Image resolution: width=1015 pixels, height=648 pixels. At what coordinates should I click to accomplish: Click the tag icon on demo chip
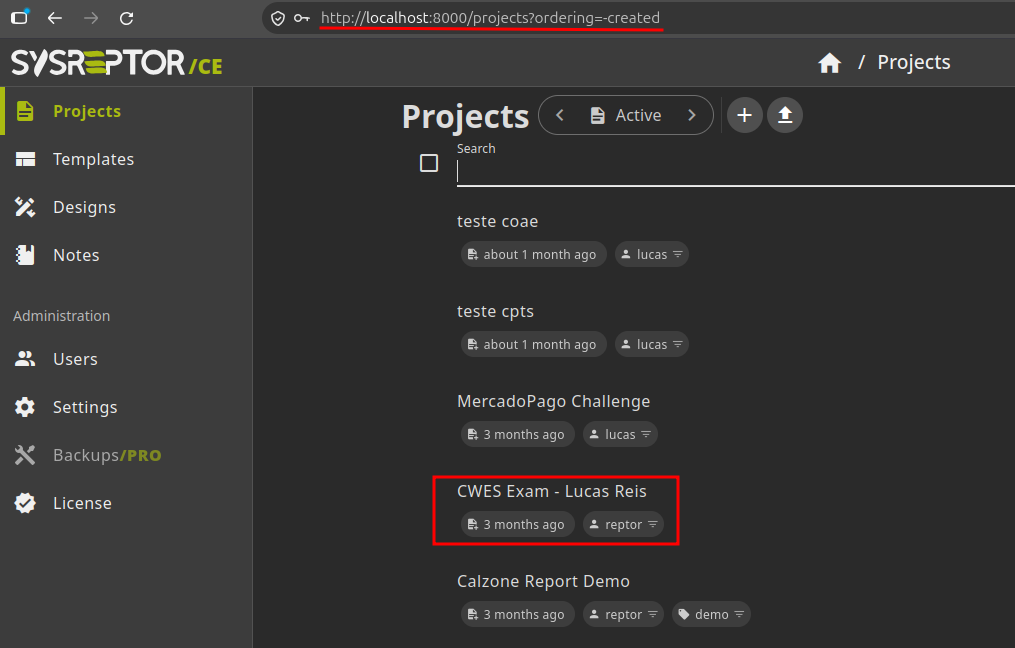684,614
